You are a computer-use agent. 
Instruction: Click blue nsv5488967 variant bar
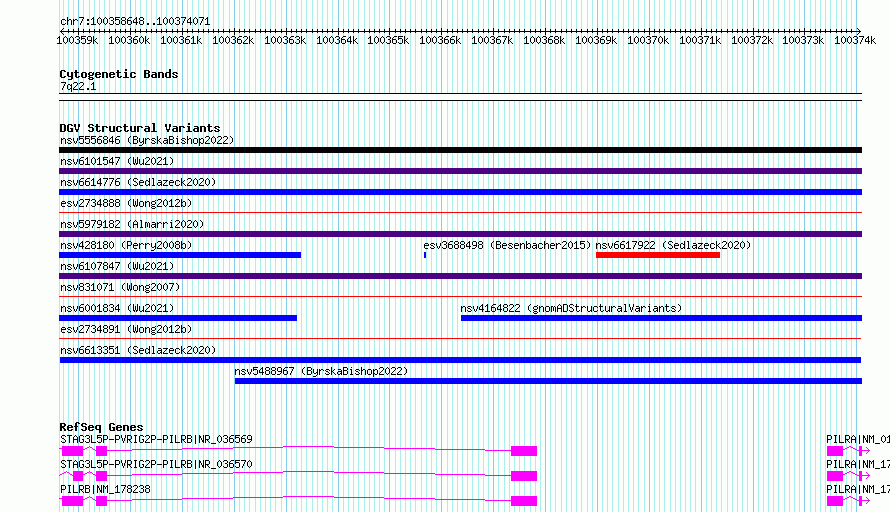click(x=548, y=381)
